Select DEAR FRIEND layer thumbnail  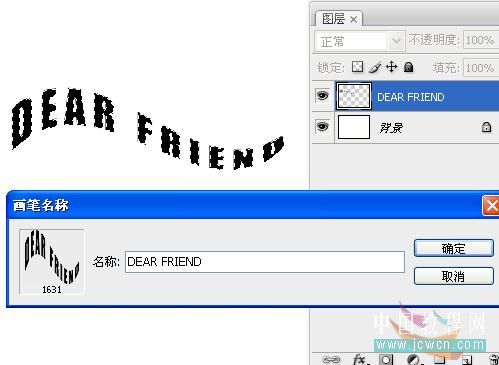(353, 96)
